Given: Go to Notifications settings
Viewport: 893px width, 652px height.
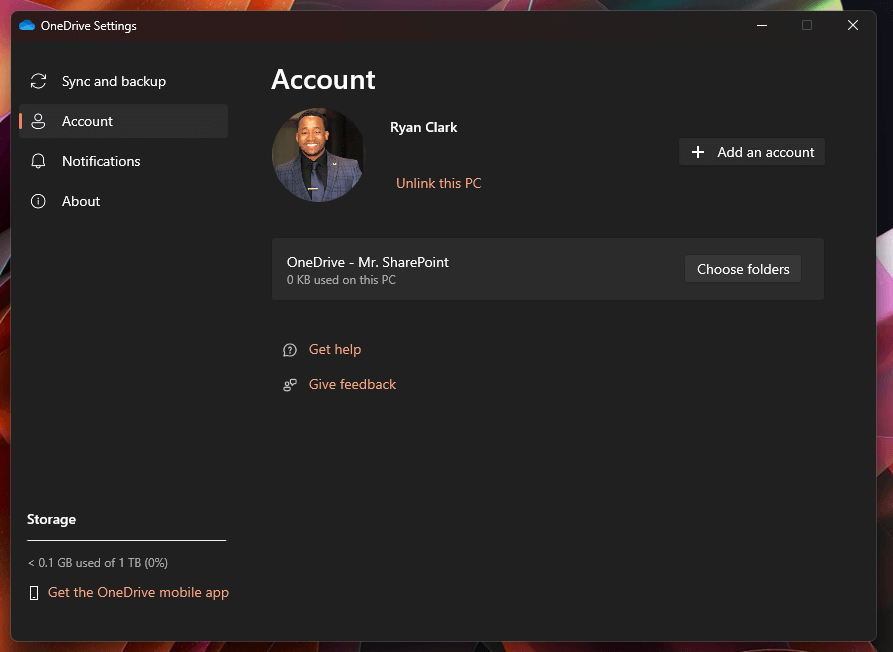Looking at the screenshot, I should [124, 161].
